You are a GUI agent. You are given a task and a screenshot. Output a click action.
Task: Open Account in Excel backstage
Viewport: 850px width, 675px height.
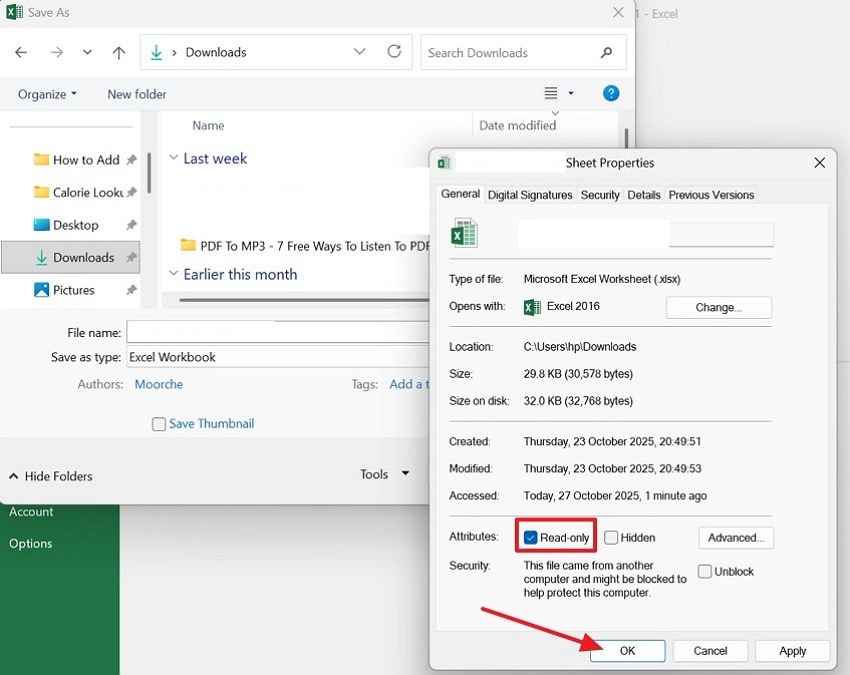31,511
